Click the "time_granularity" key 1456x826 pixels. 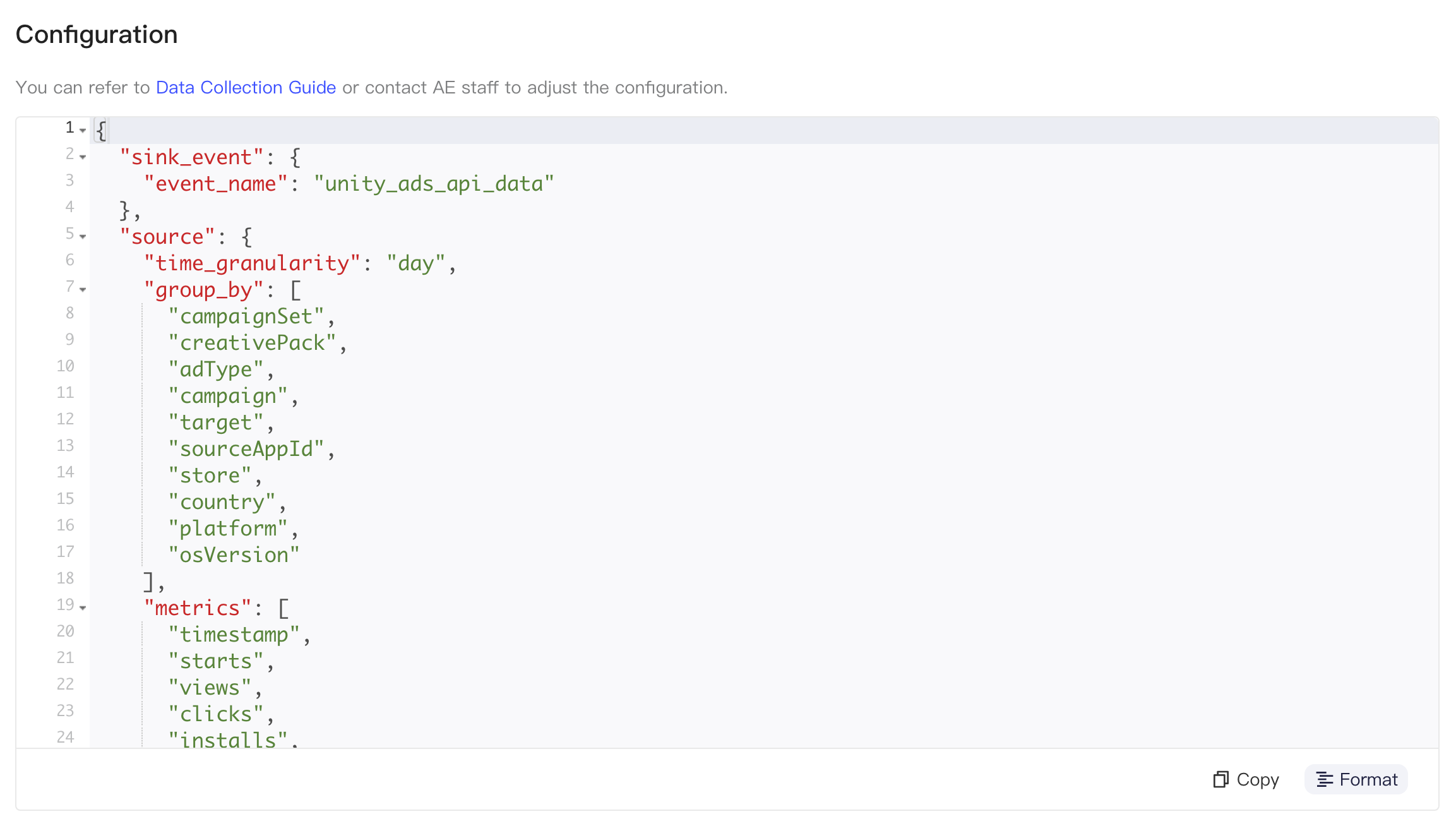point(252,263)
